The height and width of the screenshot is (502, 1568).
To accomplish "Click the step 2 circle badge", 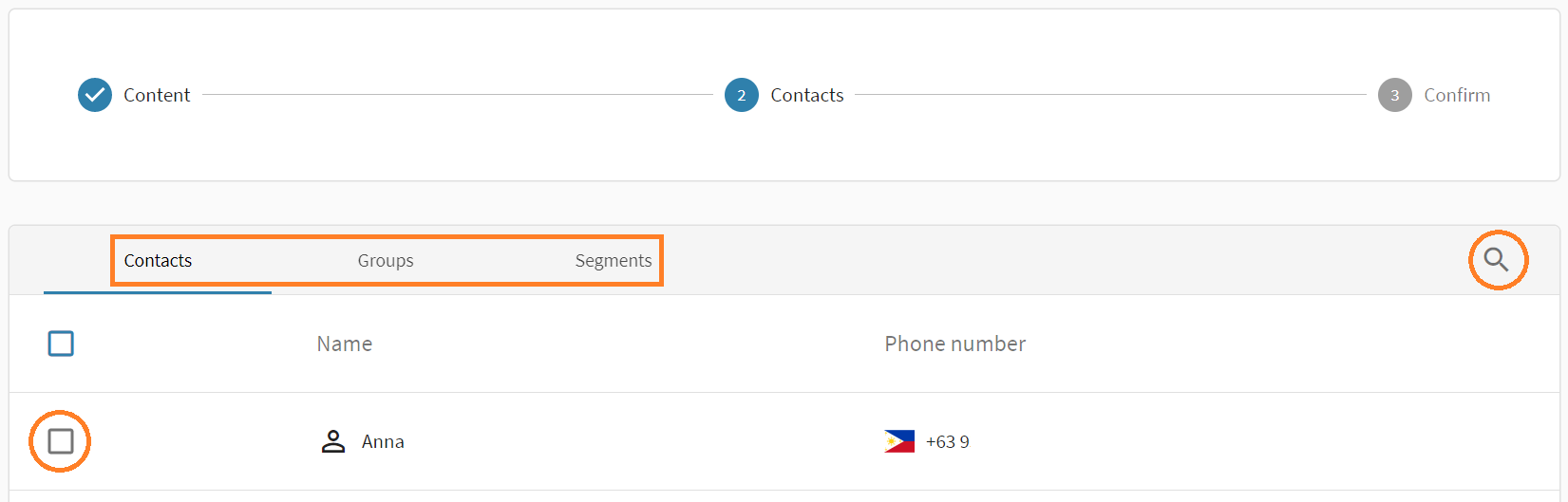I will 741,95.
